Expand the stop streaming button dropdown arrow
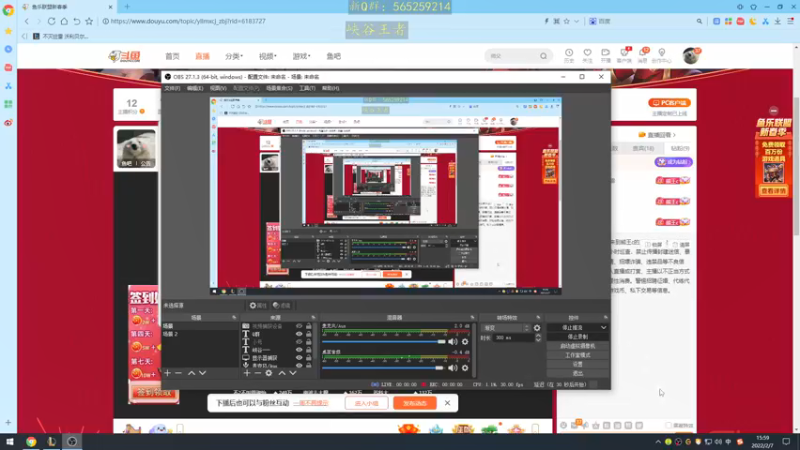The width and height of the screenshot is (800, 450). (604, 328)
